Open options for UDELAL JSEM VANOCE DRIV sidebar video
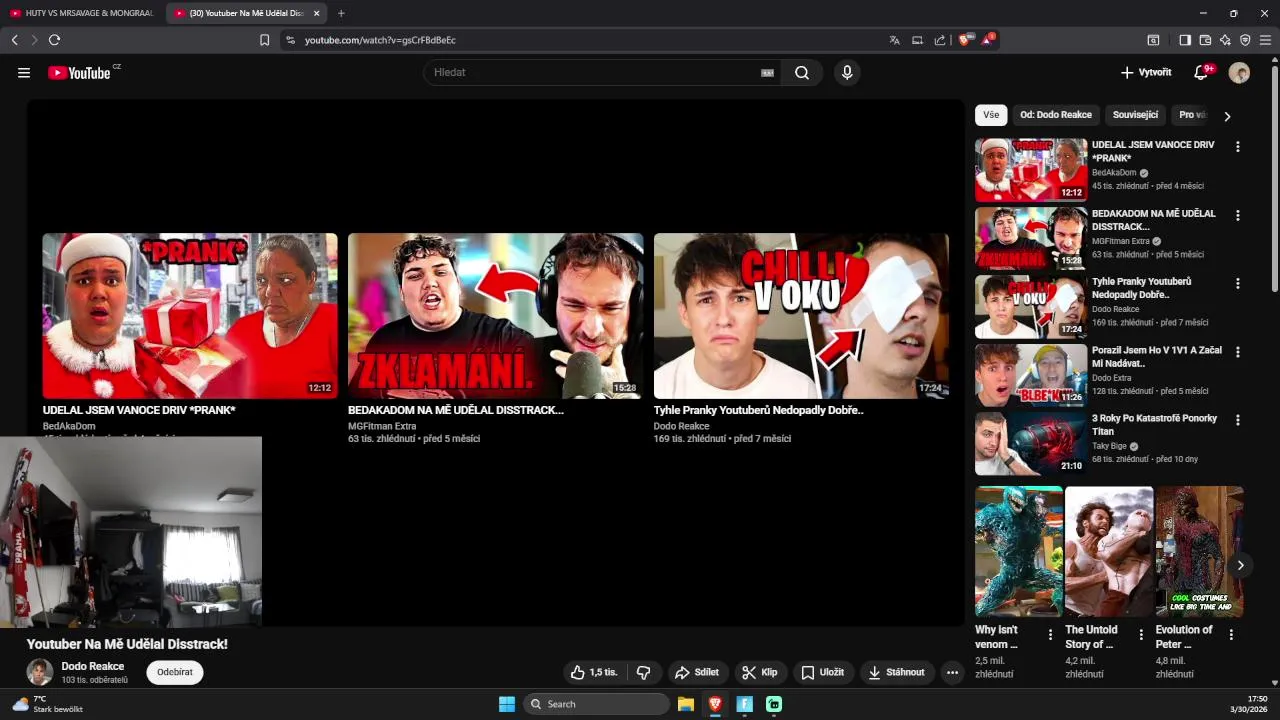The height and width of the screenshot is (720, 1280). click(1238, 146)
